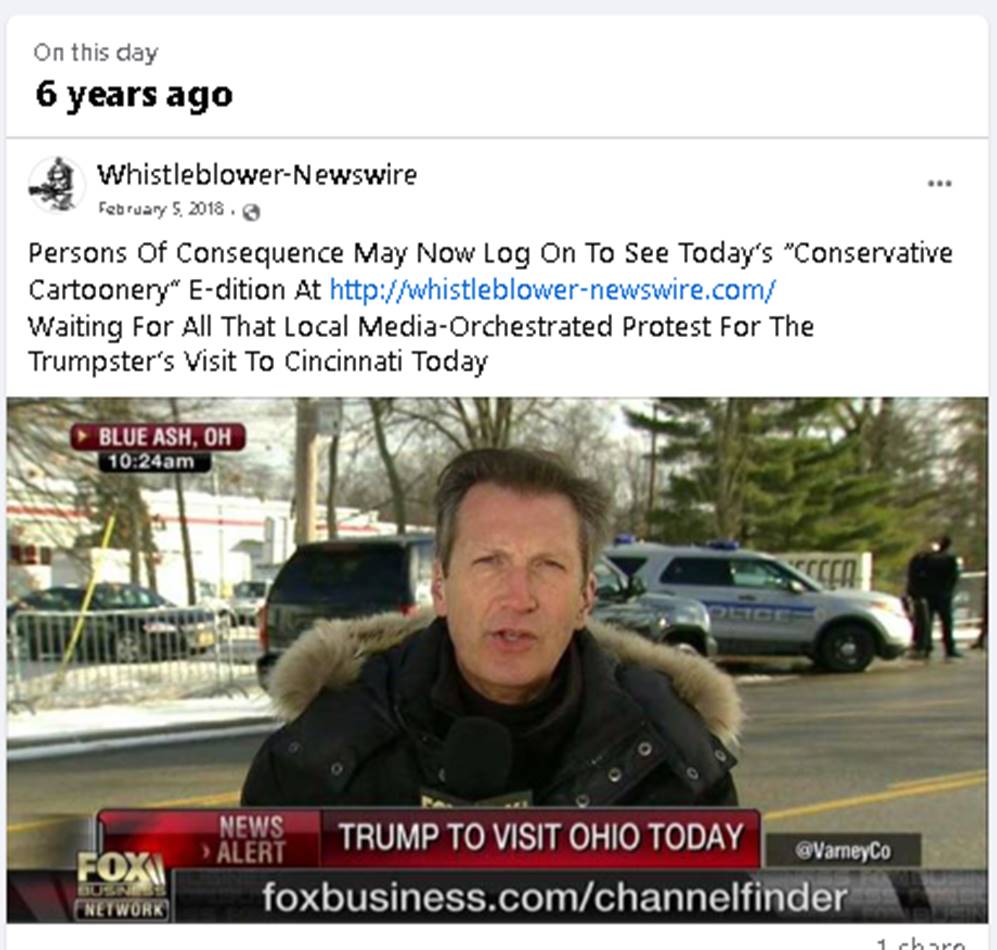Click the 6 years ago heading
997x950 pixels.
(x=134, y=95)
